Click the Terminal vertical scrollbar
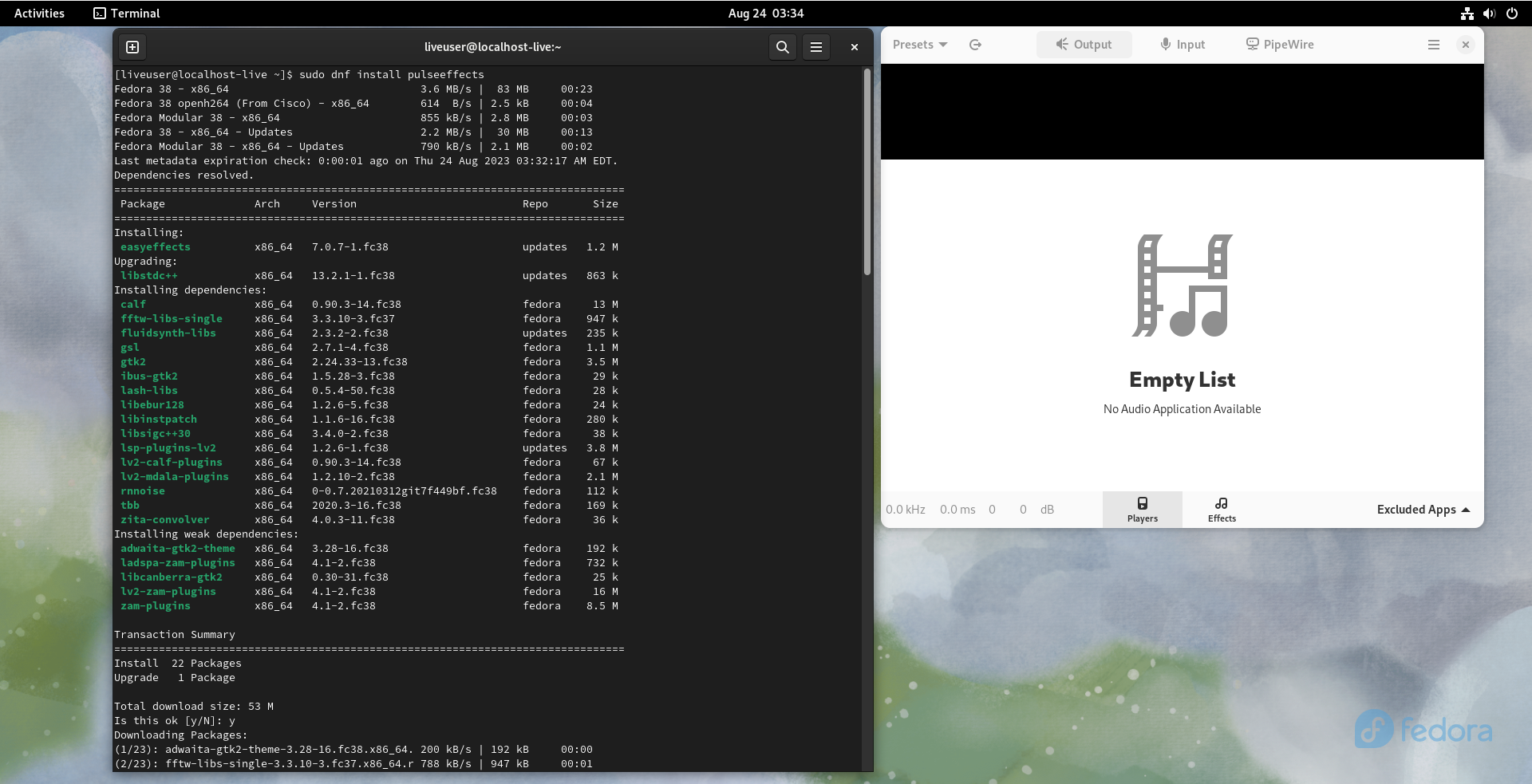This screenshot has width=1532, height=784. coord(867,172)
